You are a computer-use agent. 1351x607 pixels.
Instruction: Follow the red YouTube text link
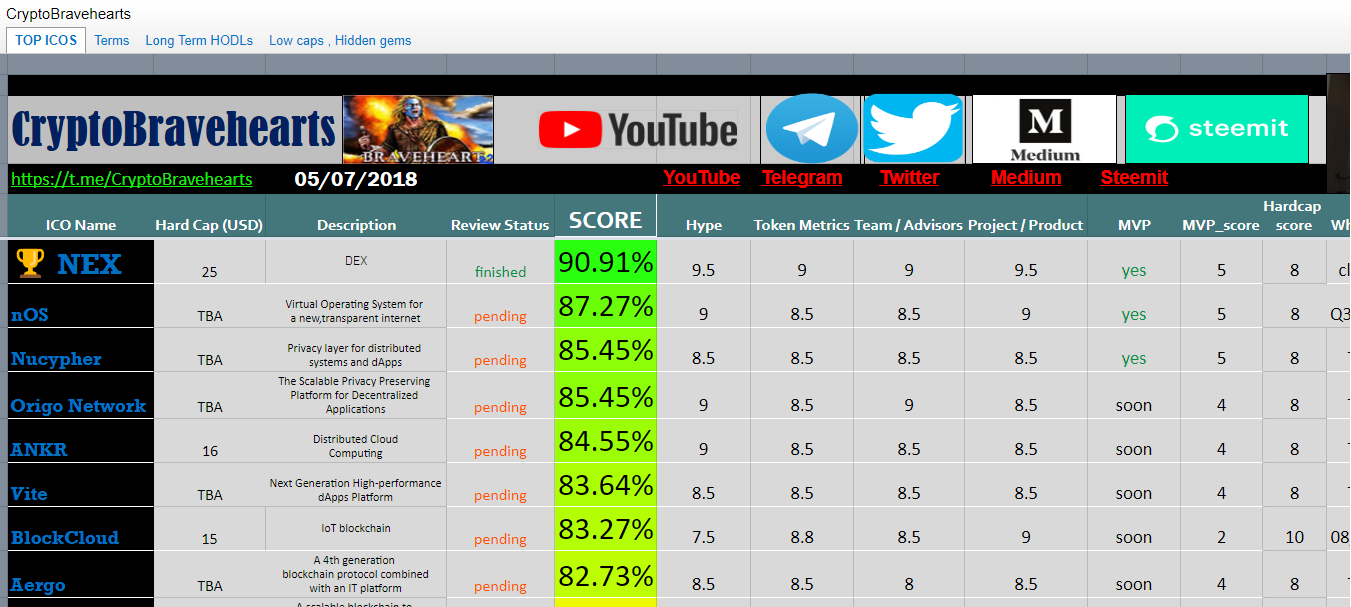coord(702,177)
